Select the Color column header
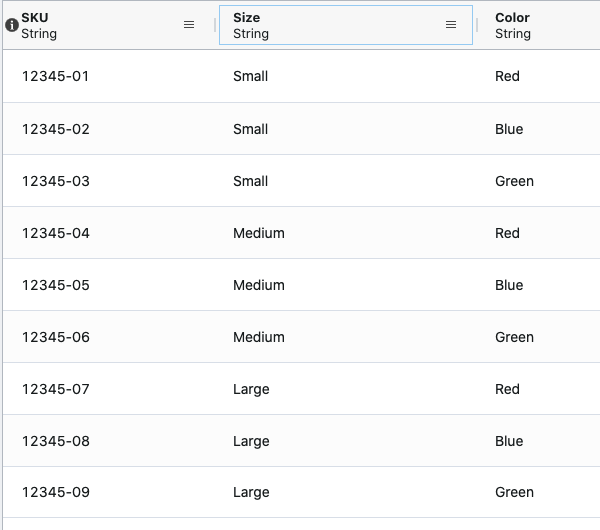The image size is (600, 530). 512,18
